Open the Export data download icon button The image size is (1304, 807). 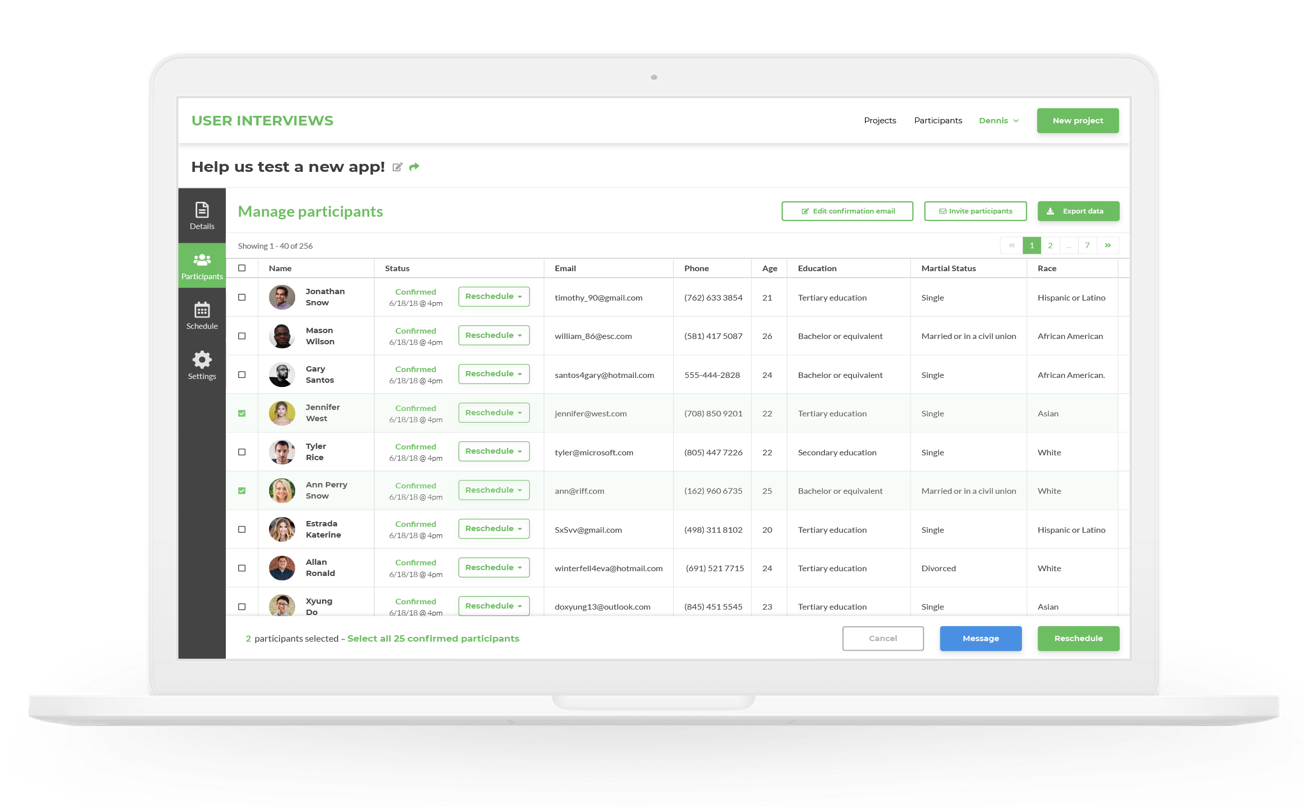(x=1051, y=211)
